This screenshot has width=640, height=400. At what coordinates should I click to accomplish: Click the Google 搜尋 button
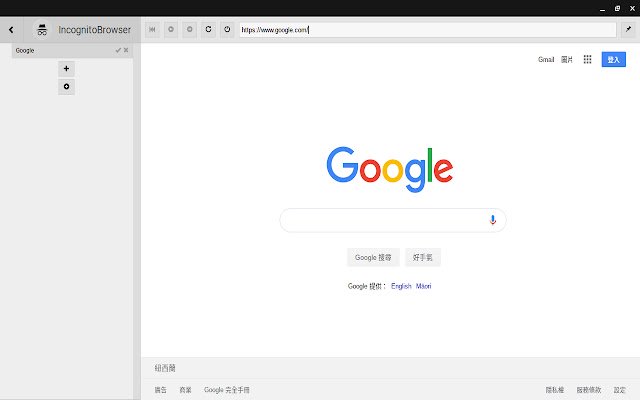click(x=373, y=258)
